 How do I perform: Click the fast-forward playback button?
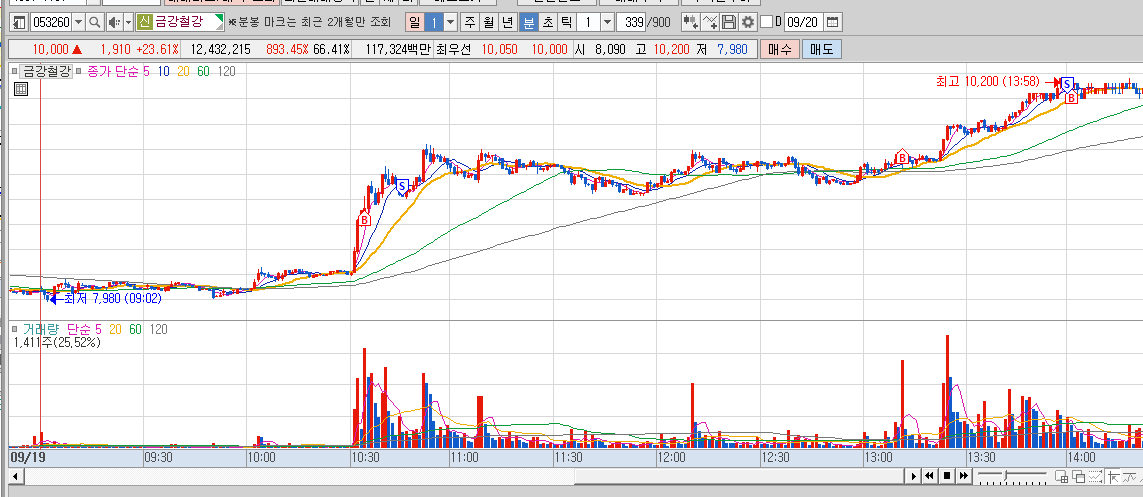coord(963,476)
